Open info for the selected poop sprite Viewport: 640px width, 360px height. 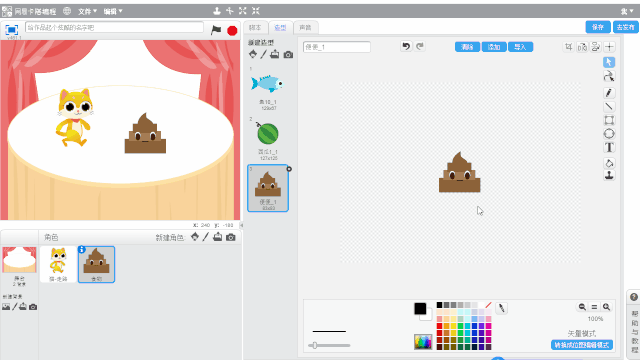pos(82,249)
